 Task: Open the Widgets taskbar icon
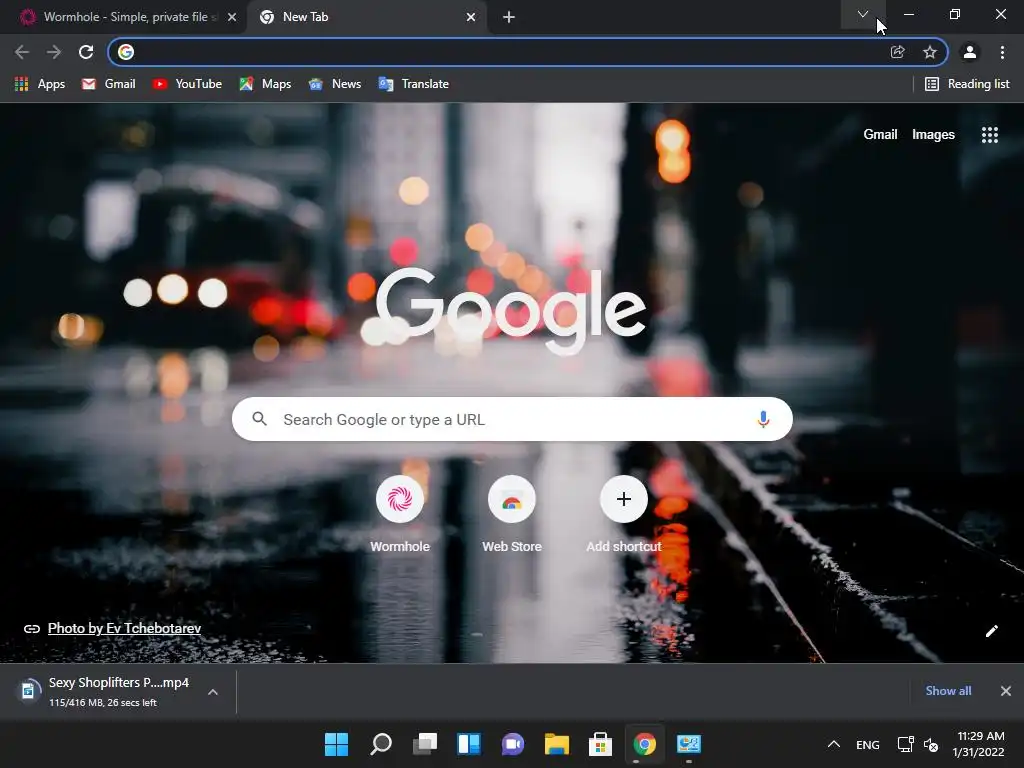point(469,744)
